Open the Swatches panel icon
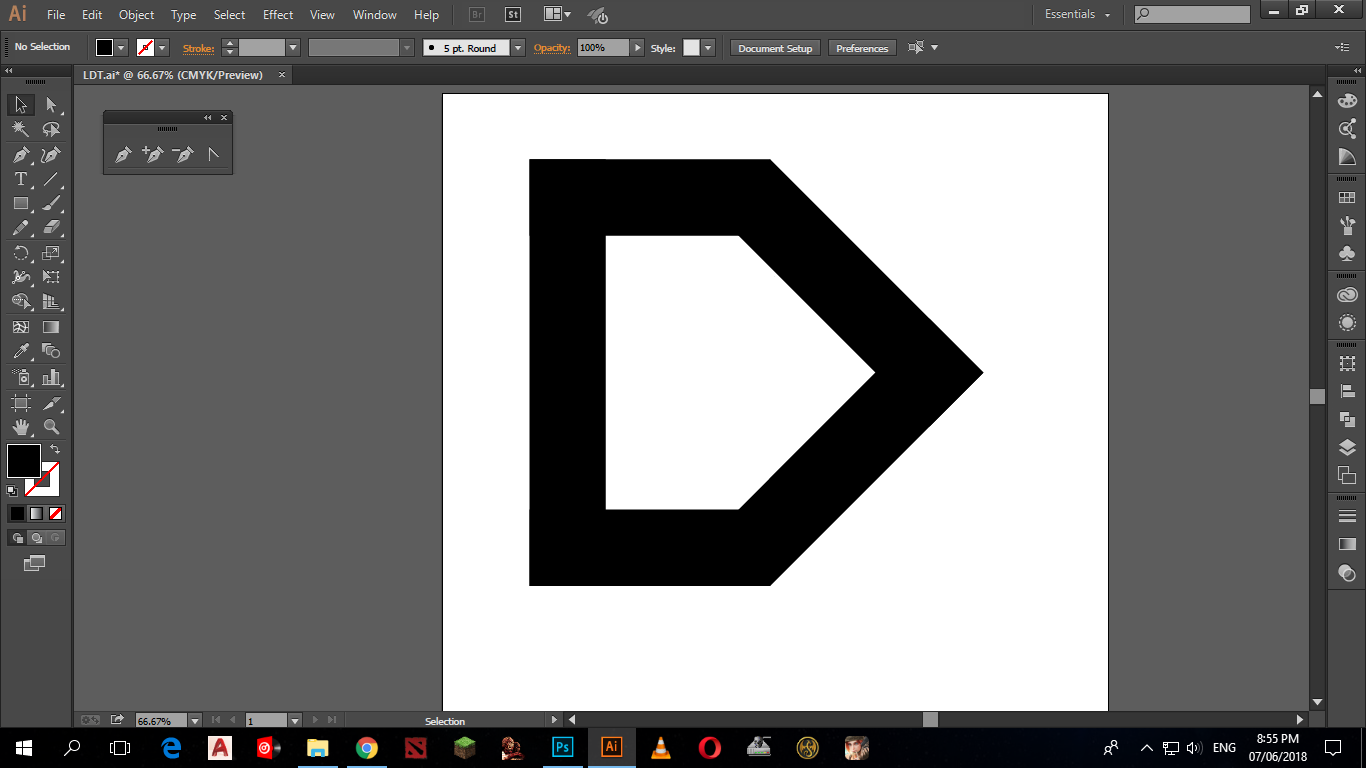Image resolution: width=1366 pixels, height=768 pixels. (1347, 199)
